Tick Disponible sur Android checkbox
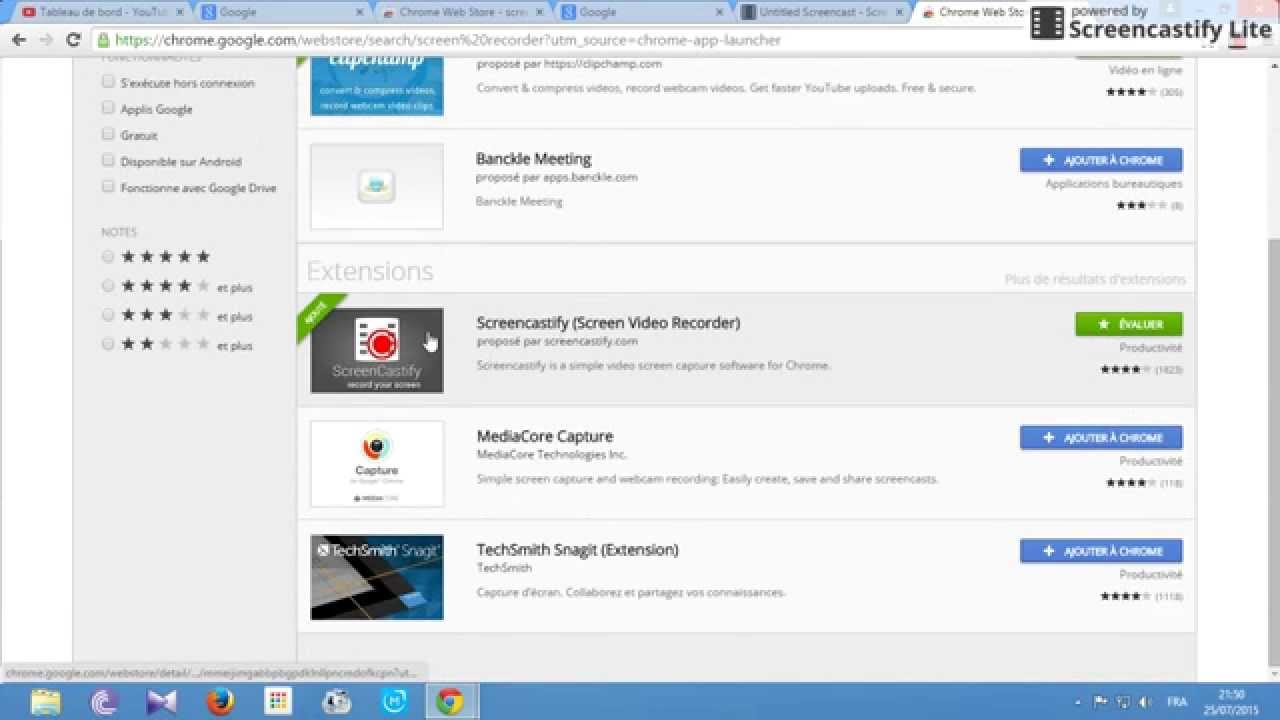This screenshot has width=1280, height=720. pyautogui.click(x=108, y=160)
